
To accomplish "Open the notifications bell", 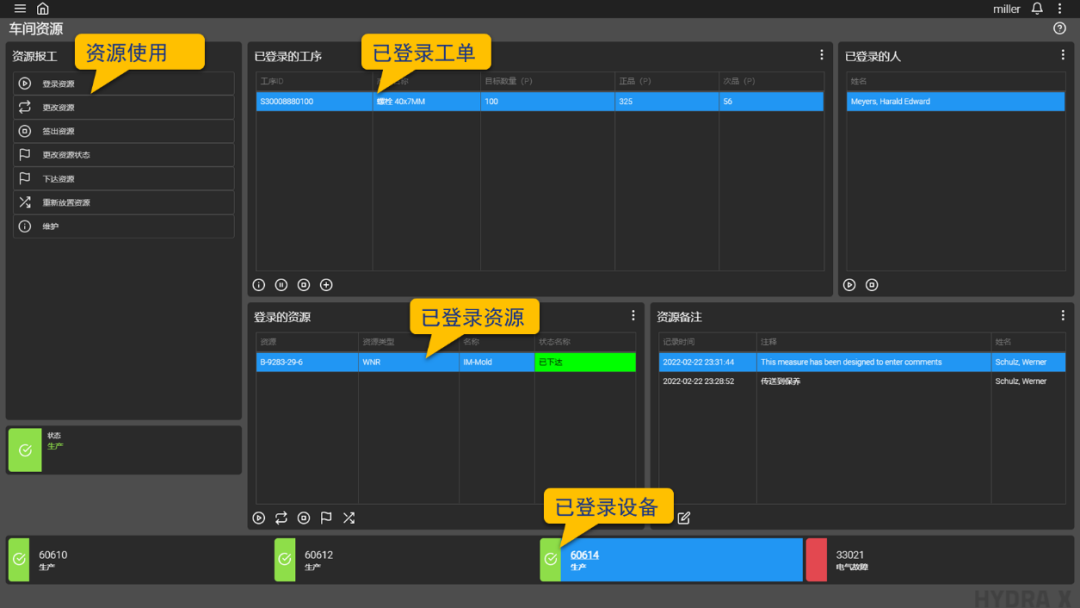I will click(1037, 8).
